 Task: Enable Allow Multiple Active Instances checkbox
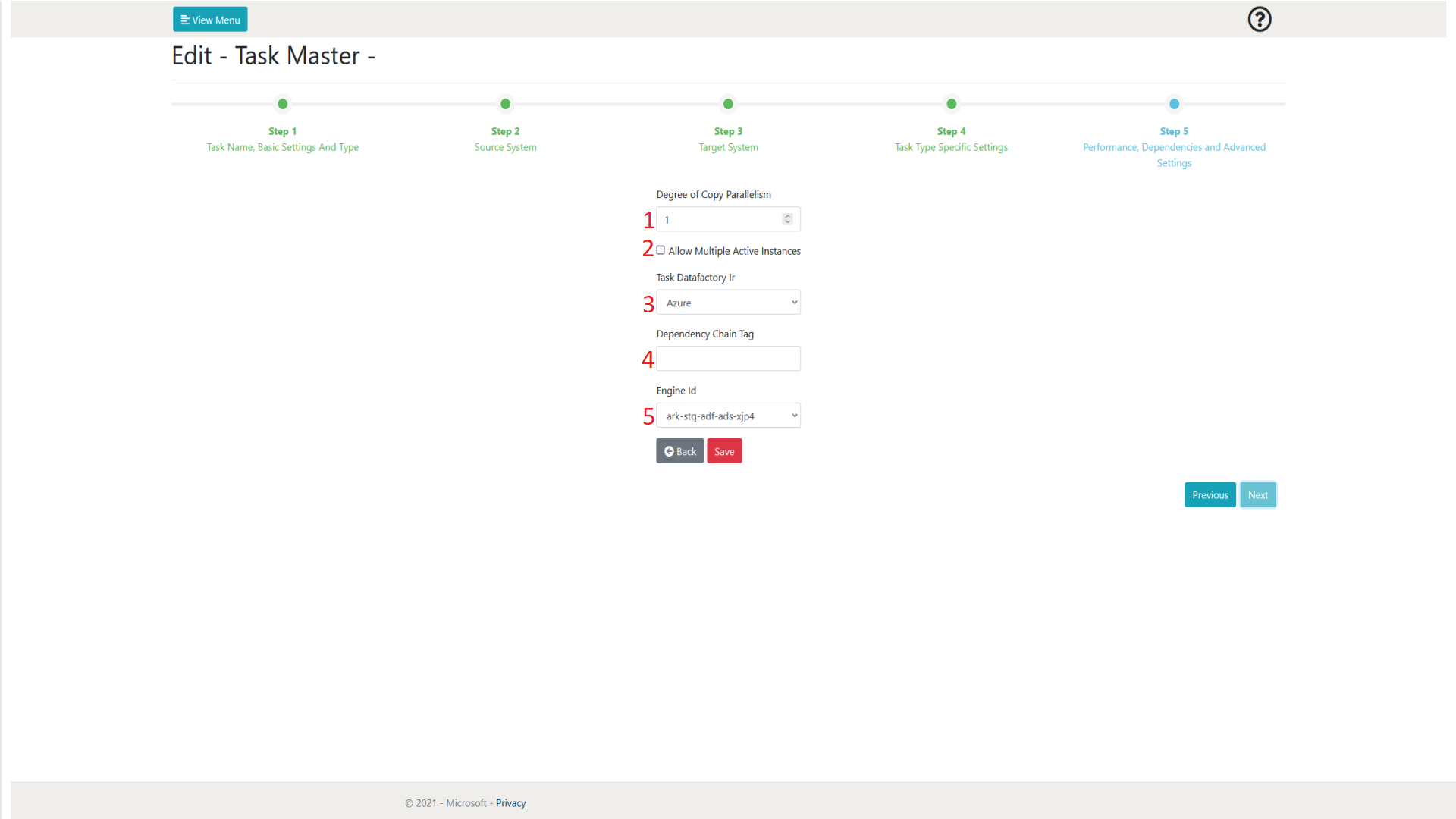click(x=661, y=250)
